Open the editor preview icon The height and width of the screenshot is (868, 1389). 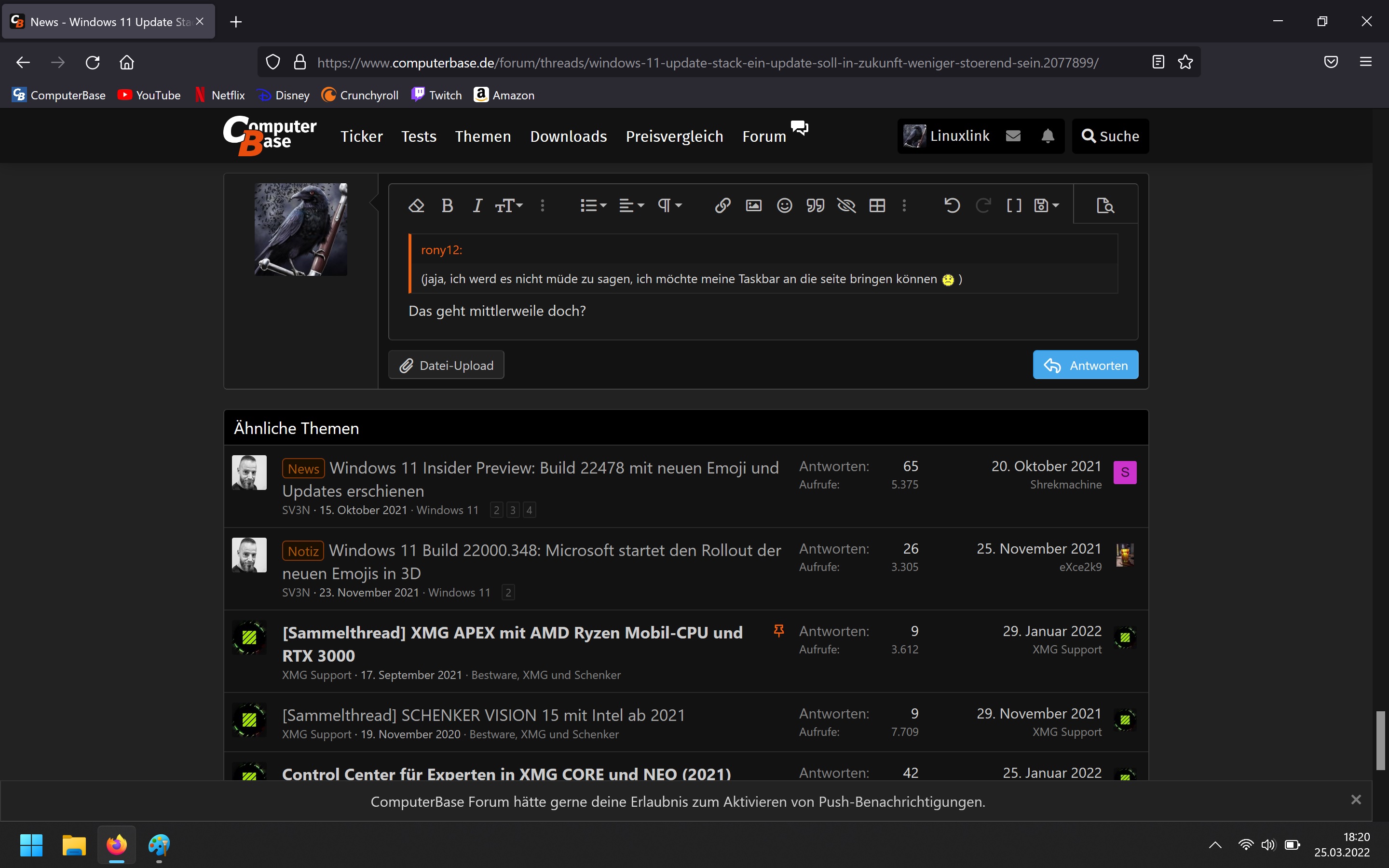point(1105,205)
